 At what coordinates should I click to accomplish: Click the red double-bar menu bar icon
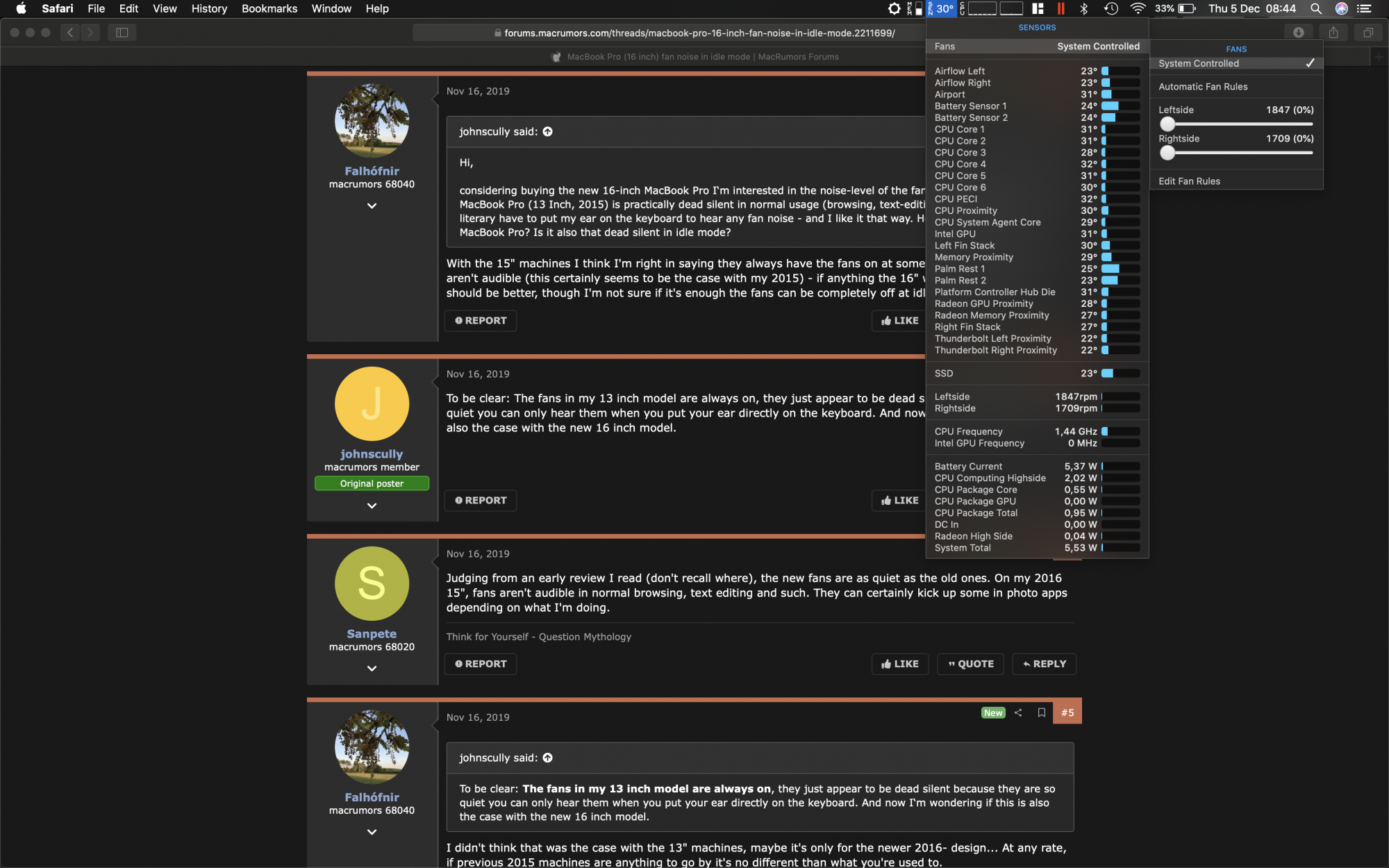[x=1061, y=8]
